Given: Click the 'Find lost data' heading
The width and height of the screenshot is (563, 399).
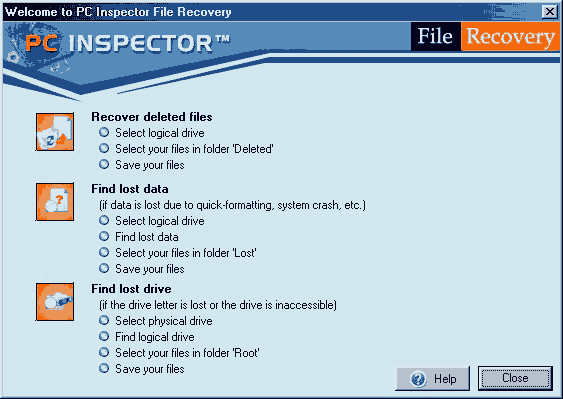Looking at the screenshot, I should (130, 189).
